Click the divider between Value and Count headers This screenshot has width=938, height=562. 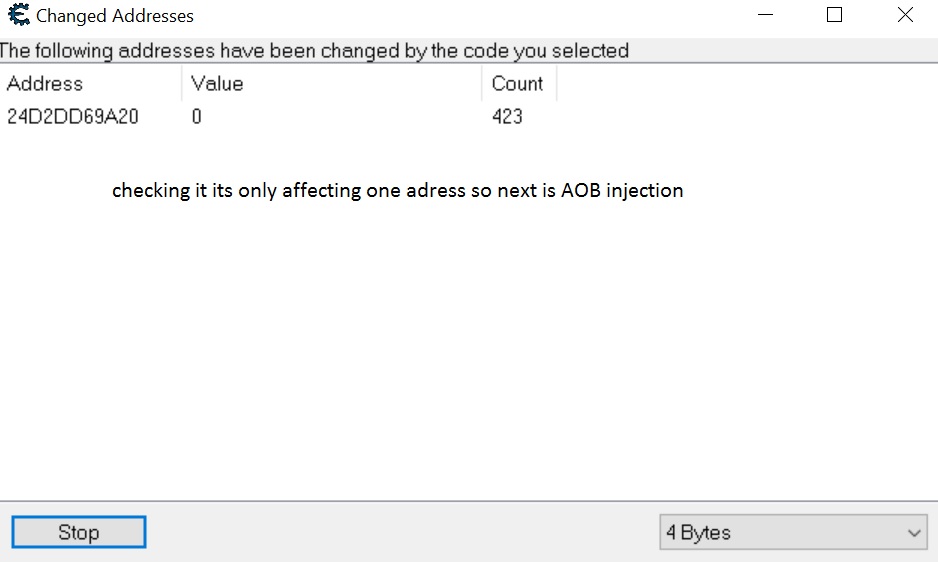click(481, 84)
